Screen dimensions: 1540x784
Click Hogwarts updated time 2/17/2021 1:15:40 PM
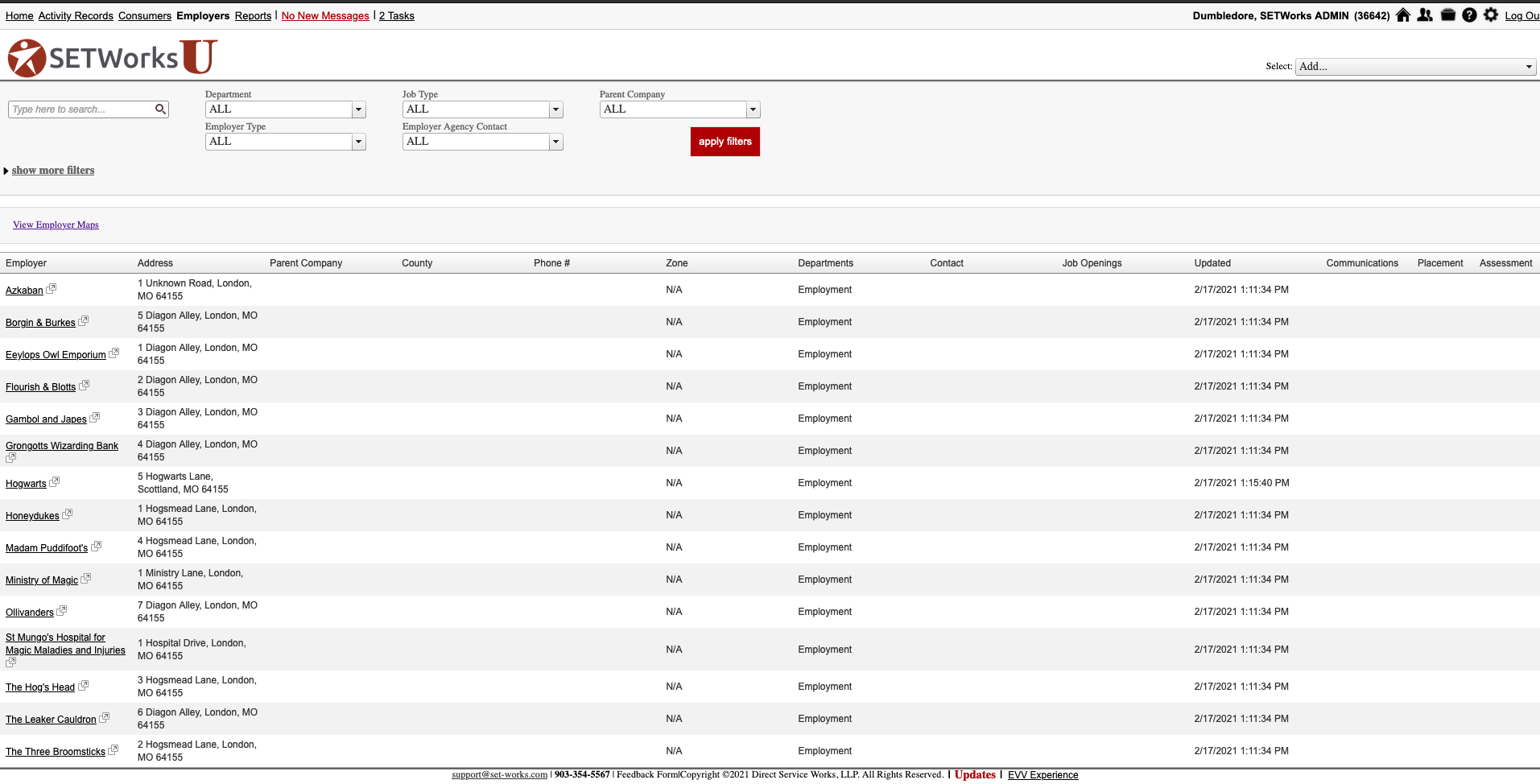[x=1241, y=483]
